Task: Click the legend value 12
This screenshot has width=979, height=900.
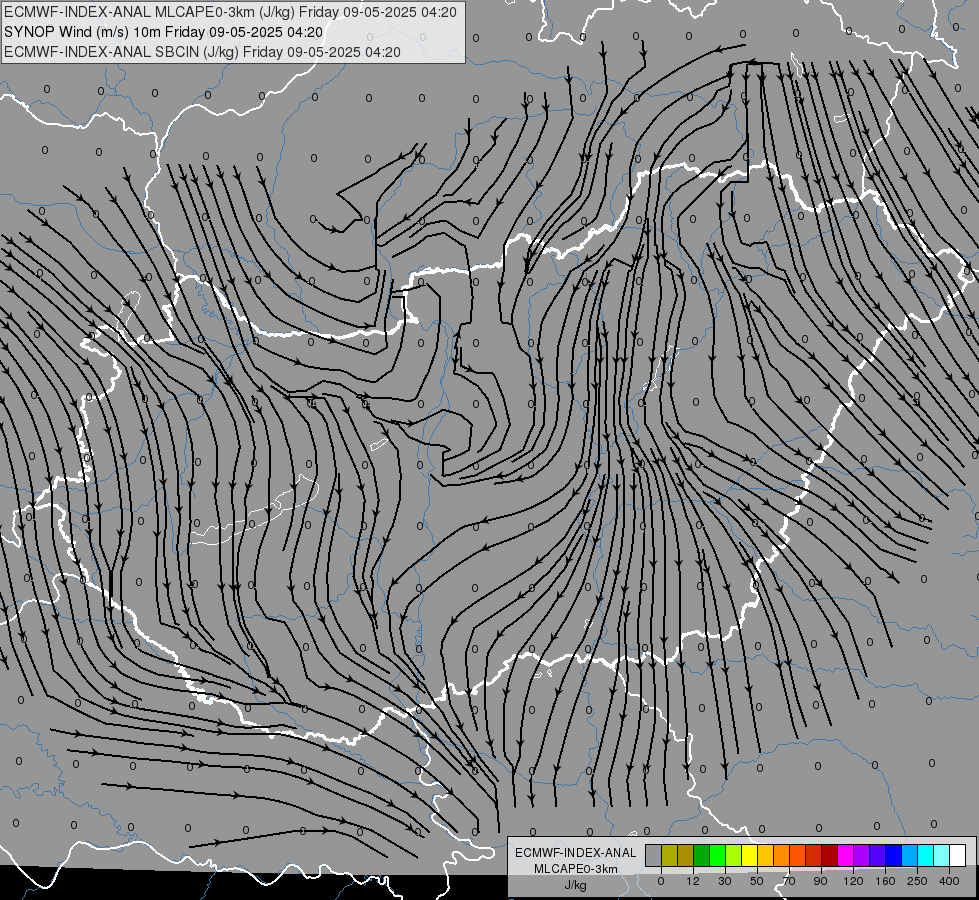Action: [x=693, y=881]
